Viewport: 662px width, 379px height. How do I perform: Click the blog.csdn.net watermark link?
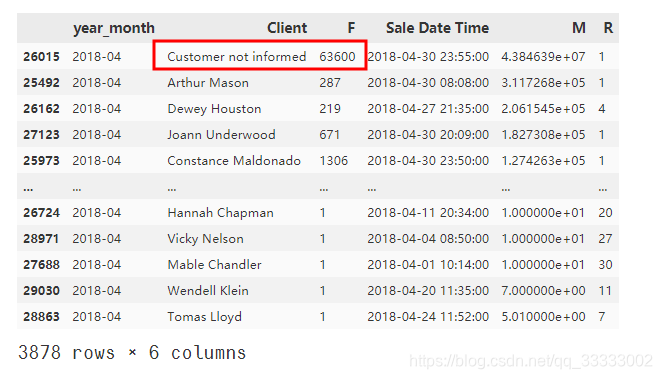tap(531, 361)
